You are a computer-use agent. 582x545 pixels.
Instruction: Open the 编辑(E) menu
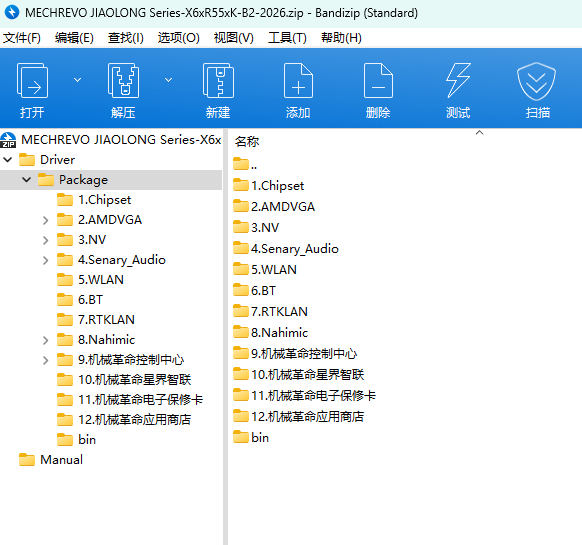pos(74,37)
